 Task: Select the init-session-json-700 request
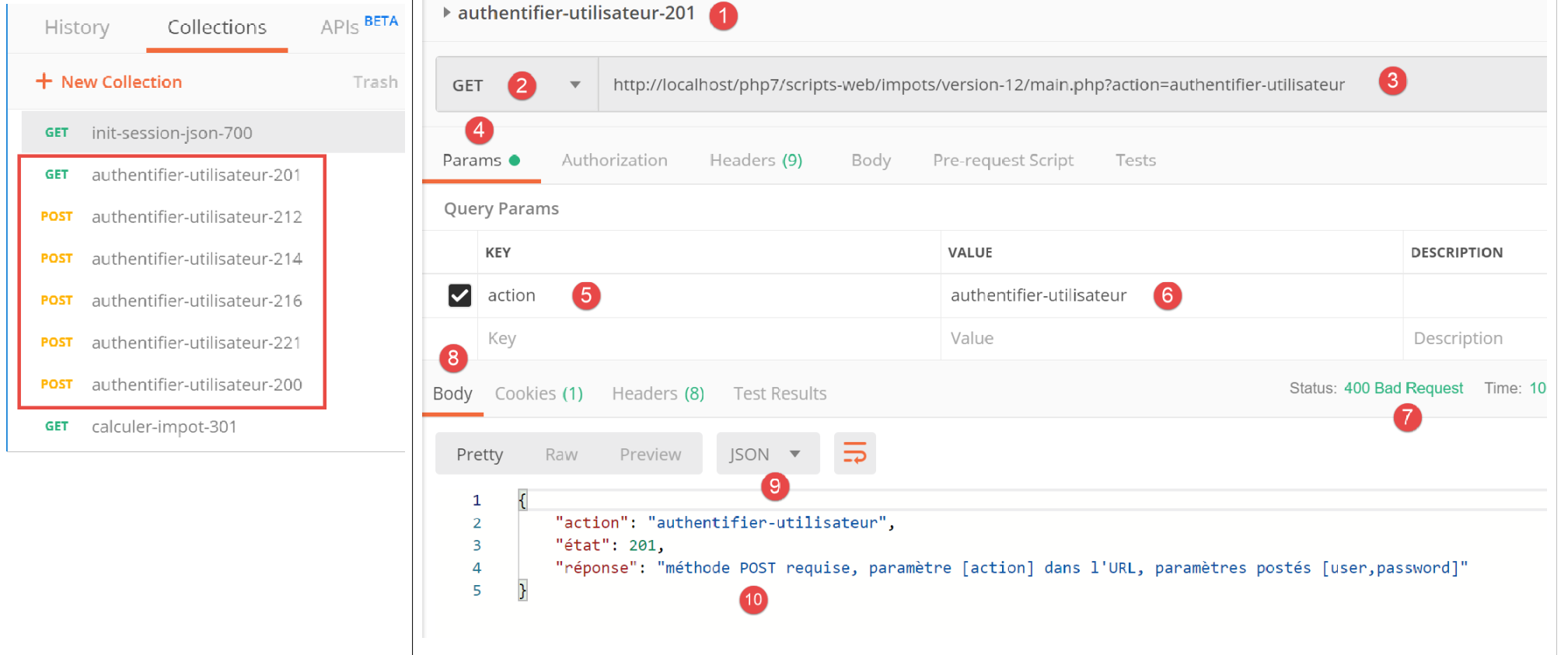click(172, 133)
